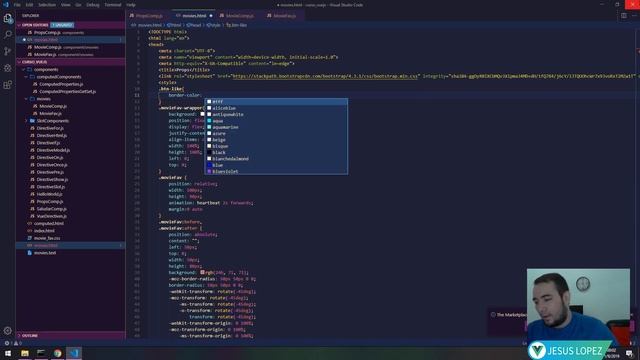Choose blueviolet from color suggestions

point(276,171)
